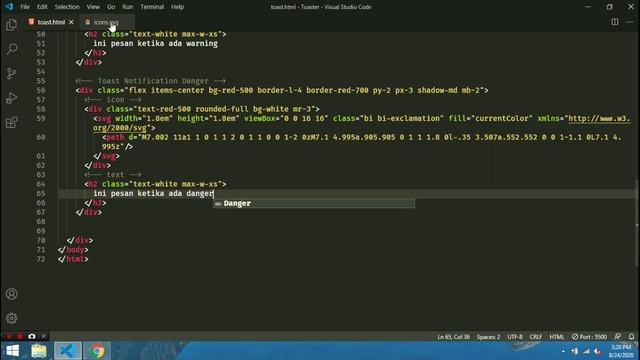The image size is (640, 360).
Task: Open the Selection menu
Action: (67, 7)
